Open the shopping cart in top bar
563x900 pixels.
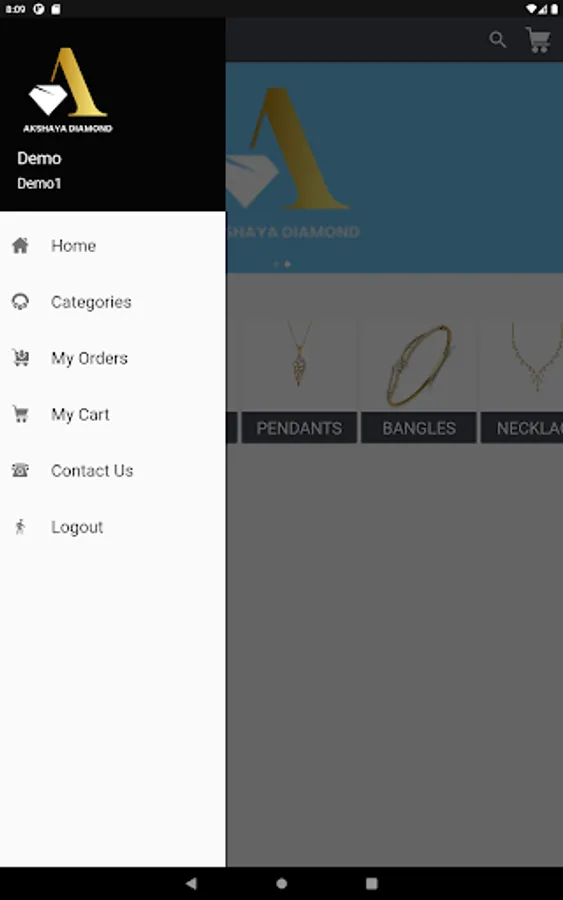point(538,40)
